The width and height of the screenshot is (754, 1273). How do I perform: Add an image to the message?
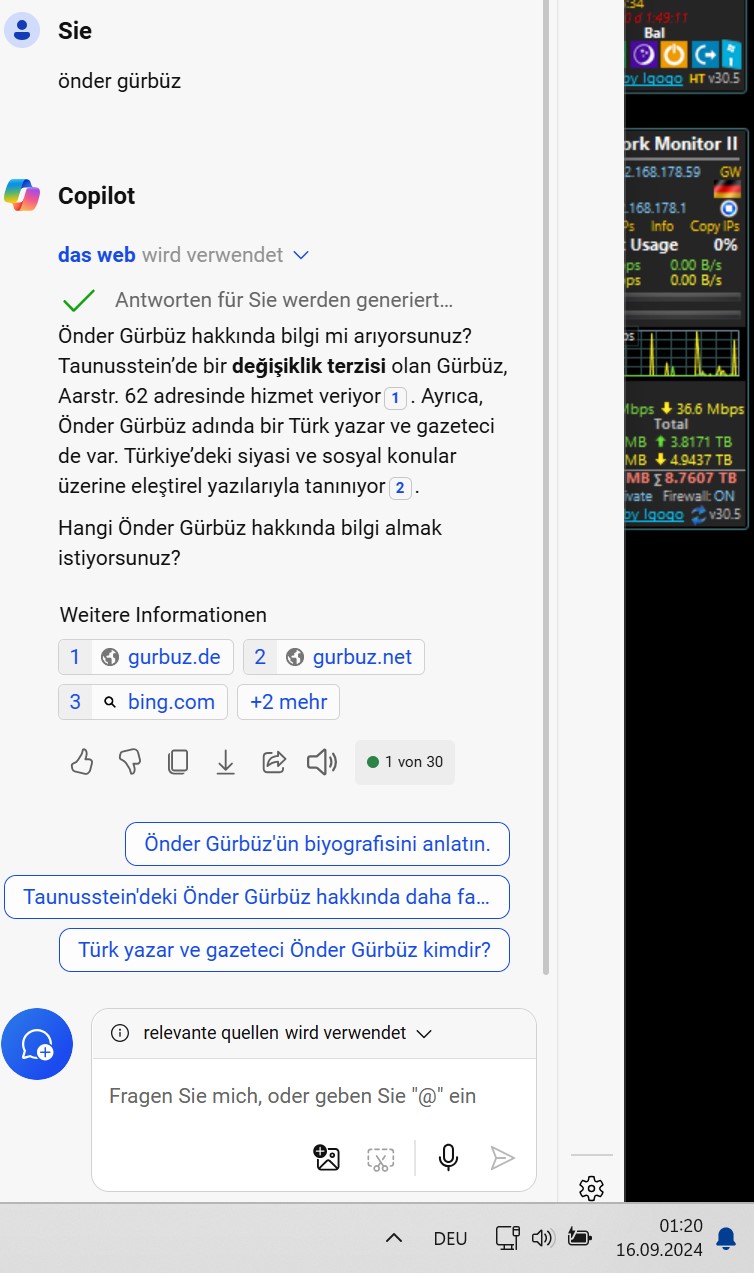(327, 1158)
